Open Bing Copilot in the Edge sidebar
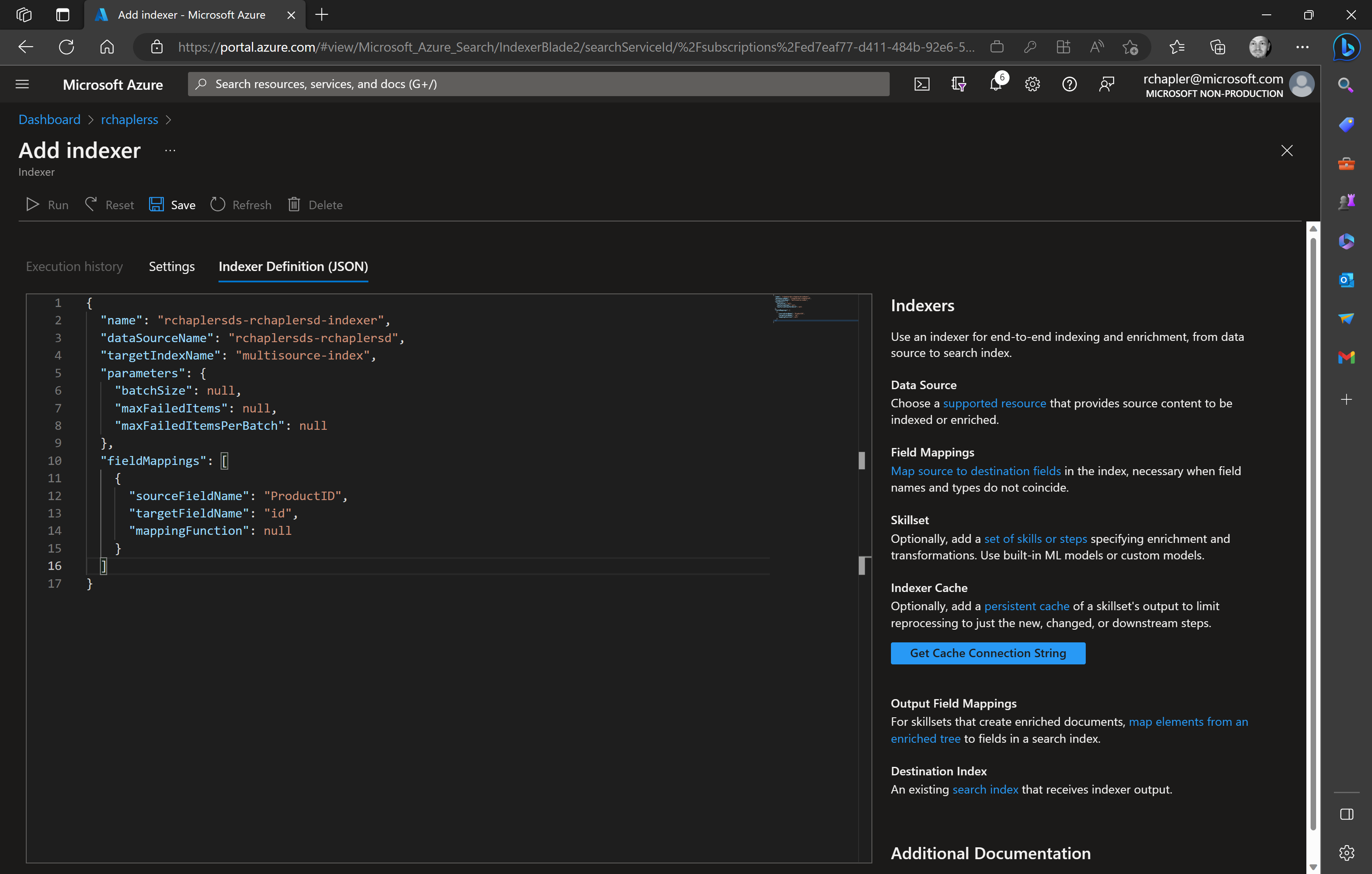The image size is (1372, 874). coord(1346,47)
